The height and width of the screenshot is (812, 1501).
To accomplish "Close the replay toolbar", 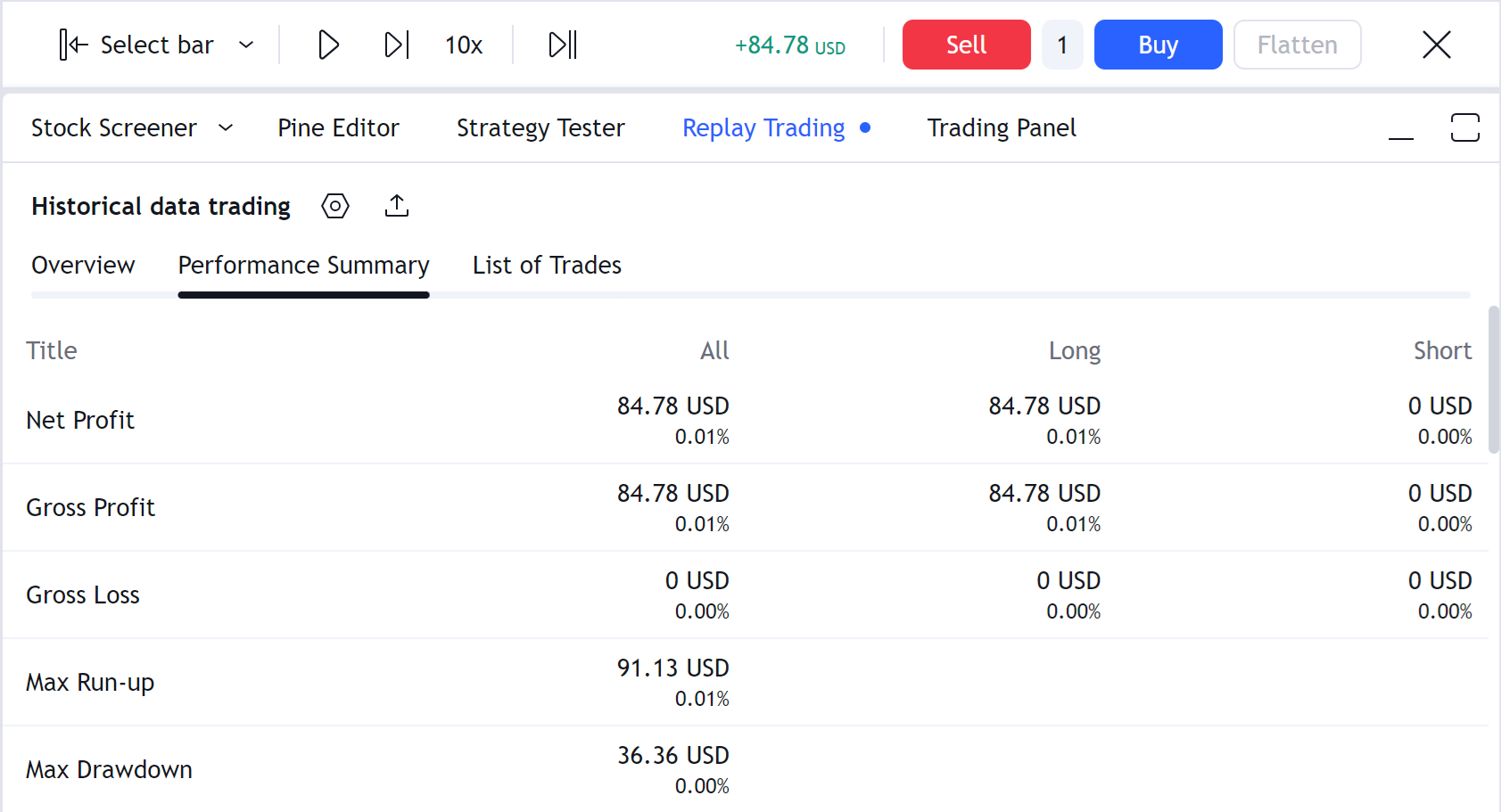I will coord(1436,45).
